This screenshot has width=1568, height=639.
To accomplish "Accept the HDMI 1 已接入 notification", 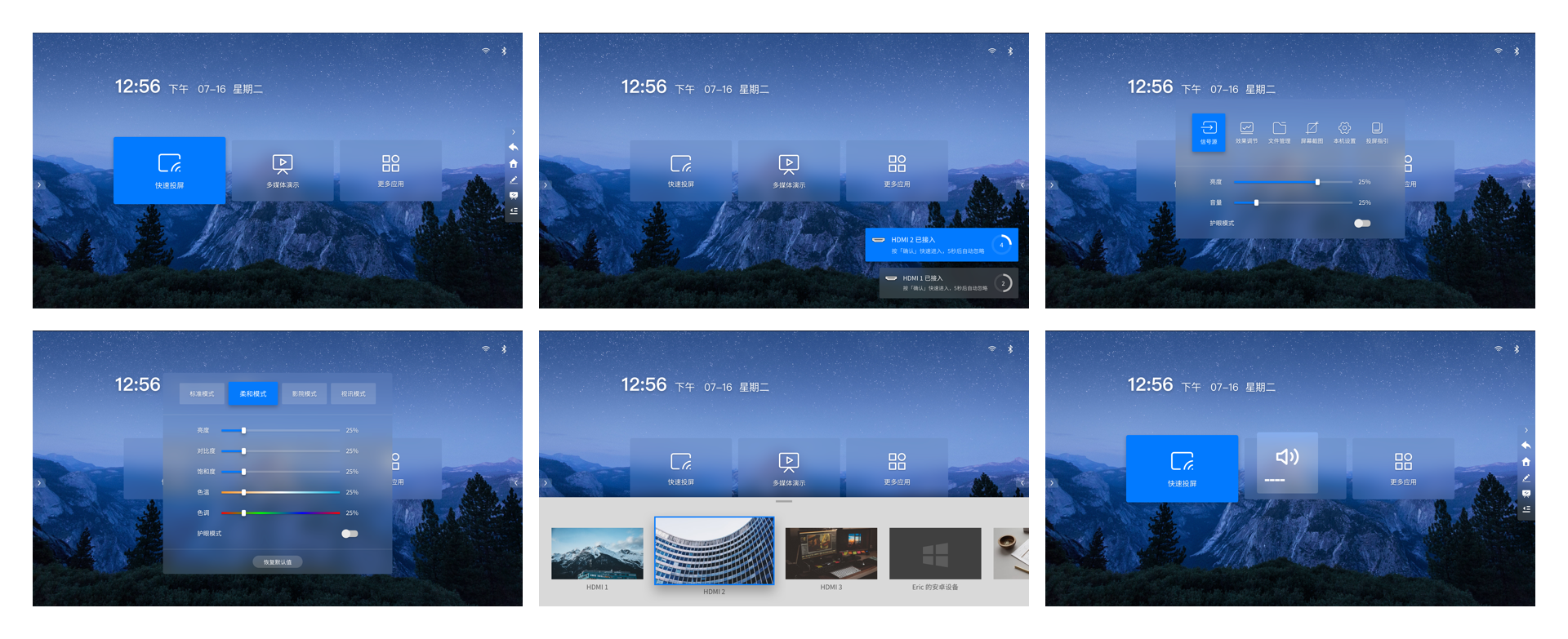I will 948,283.
